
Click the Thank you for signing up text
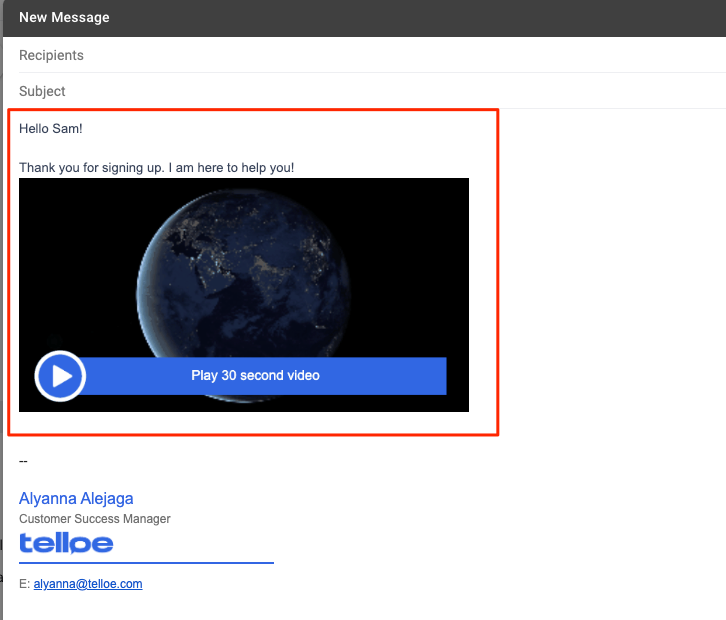click(156, 168)
